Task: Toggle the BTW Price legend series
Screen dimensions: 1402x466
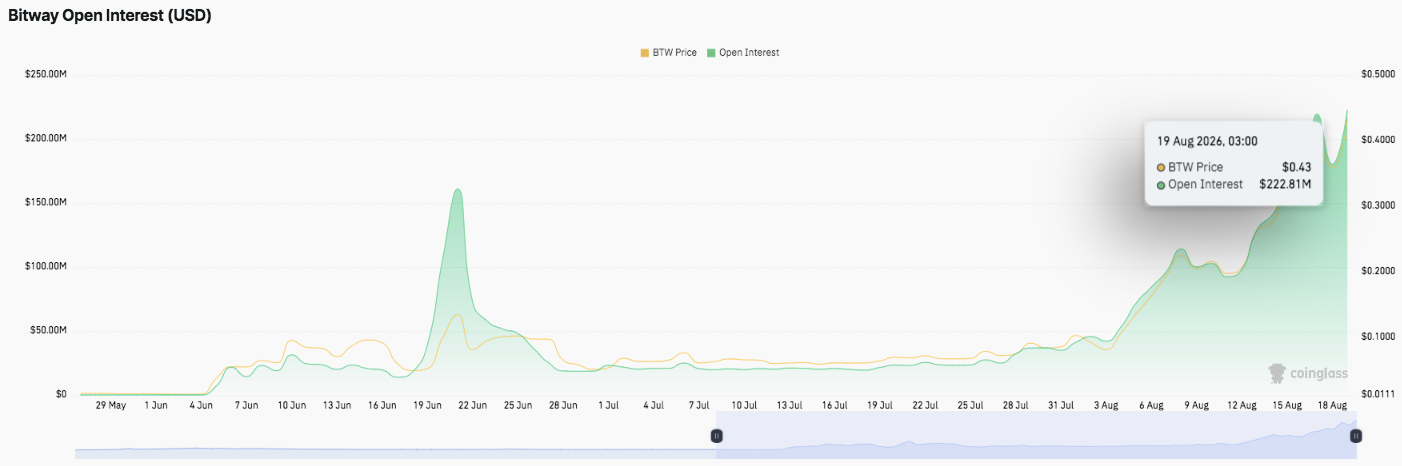Action: [668, 52]
